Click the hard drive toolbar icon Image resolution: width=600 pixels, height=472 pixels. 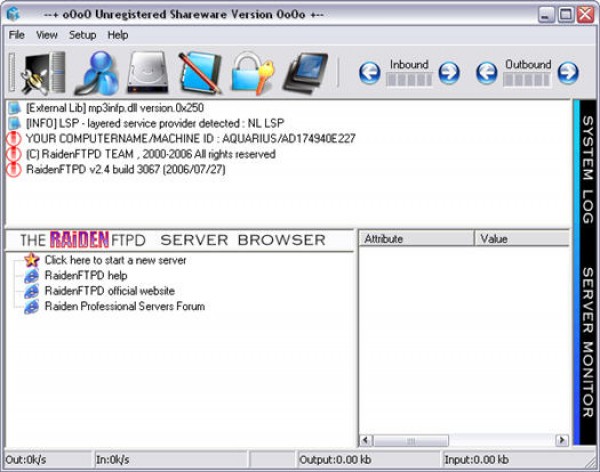pyautogui.click(x=147, y=72)
